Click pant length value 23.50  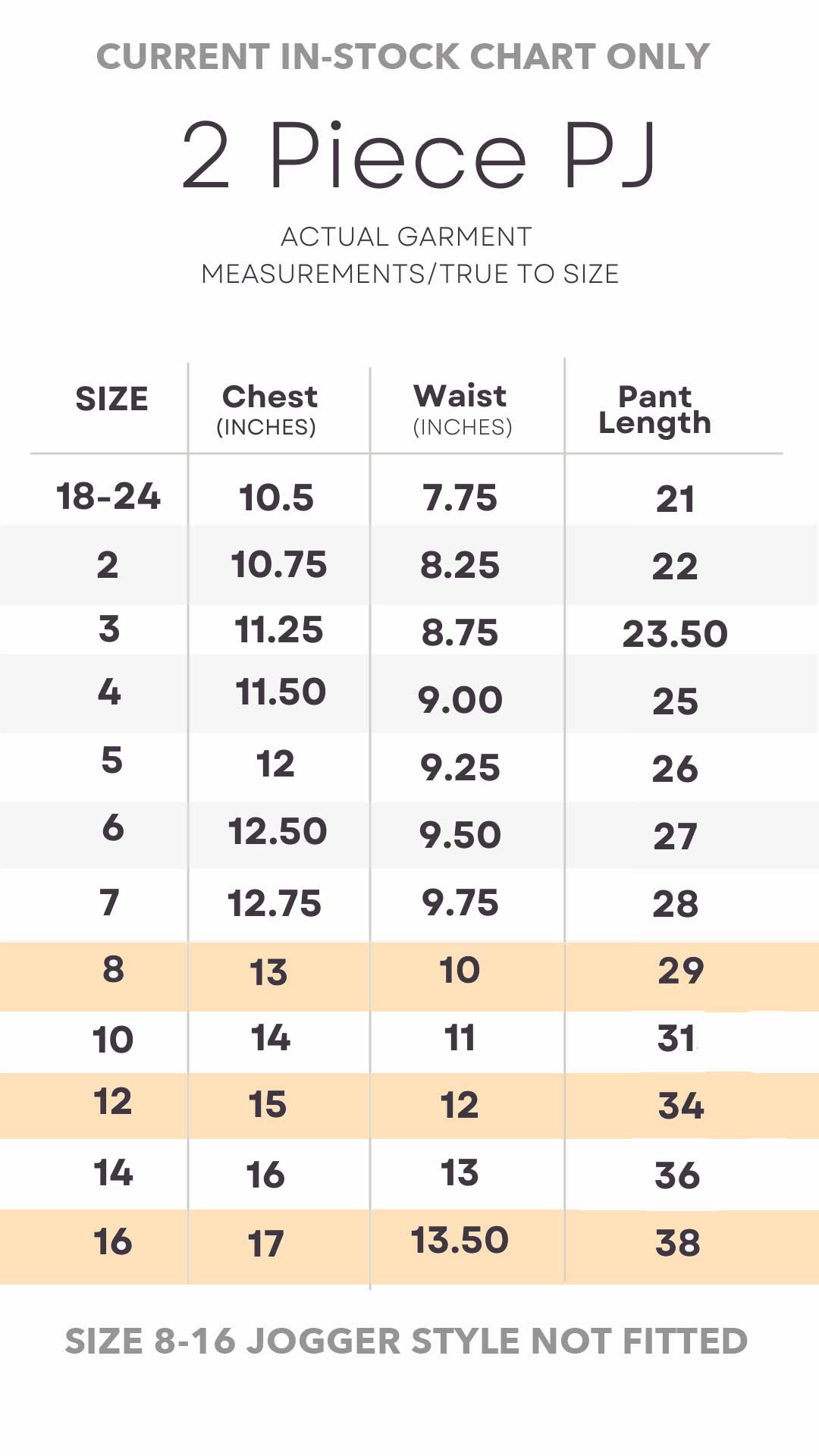[x=675, y=634]
